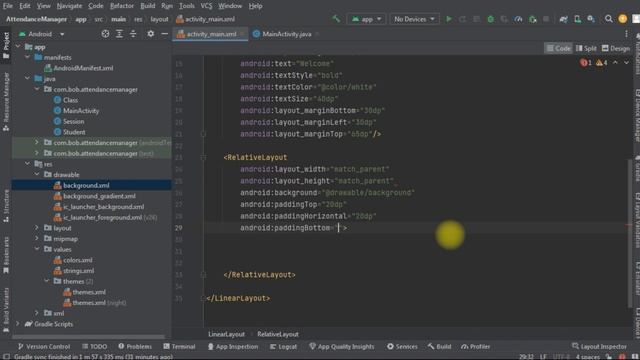Open the profiler gauge icon in toolbar
The image size is (640, 360).
point(518,19)
